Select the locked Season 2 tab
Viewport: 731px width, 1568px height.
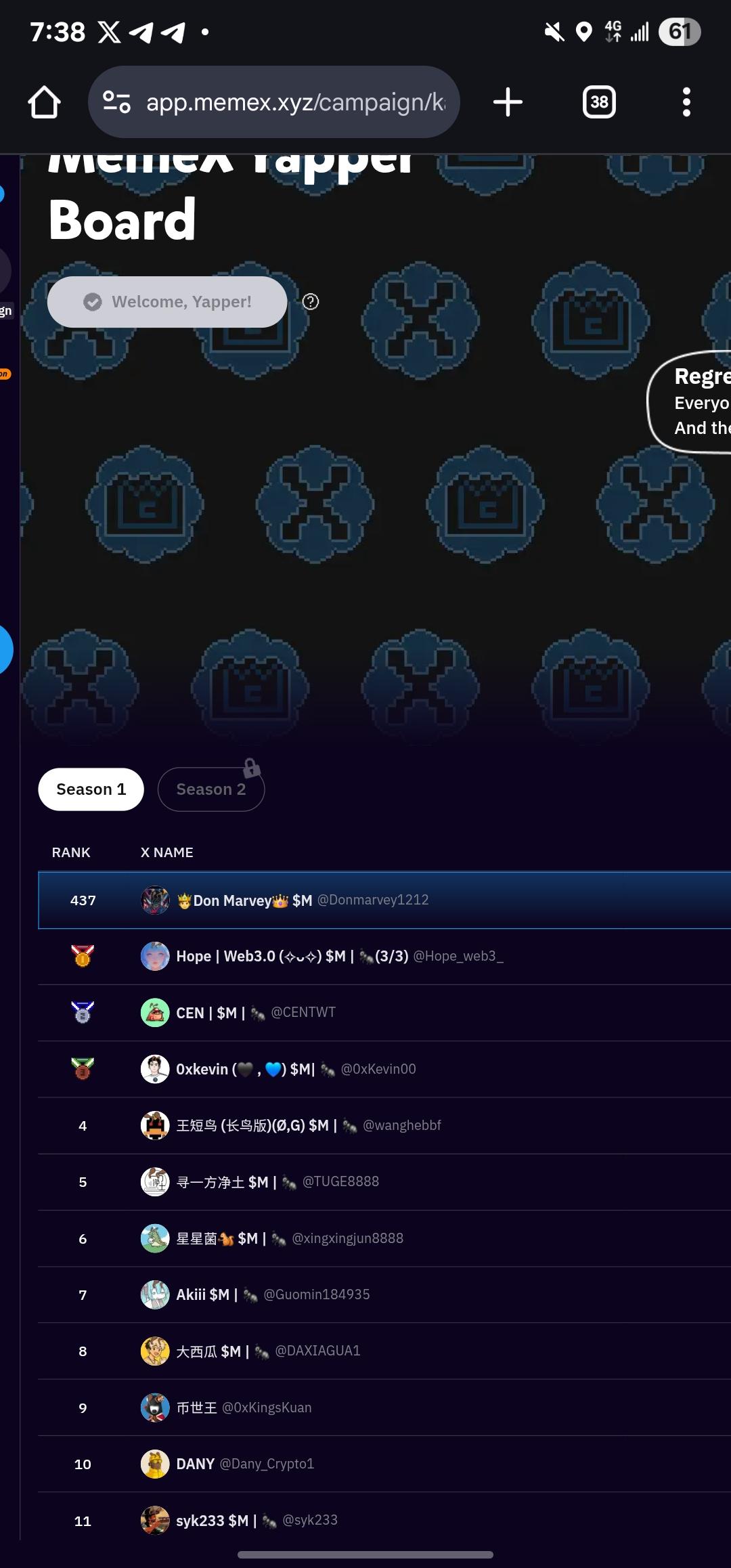211,789
